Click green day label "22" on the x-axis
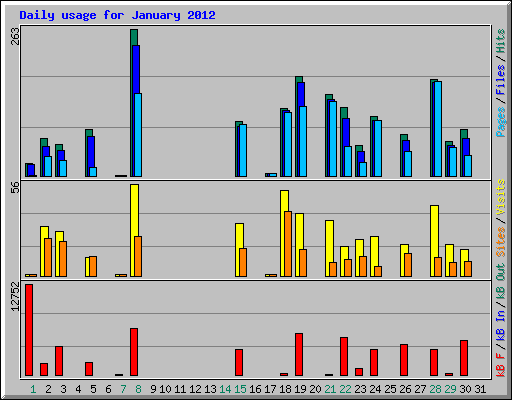Image resolution: width=512 pixels, height=400 pixels. (345, 389)
